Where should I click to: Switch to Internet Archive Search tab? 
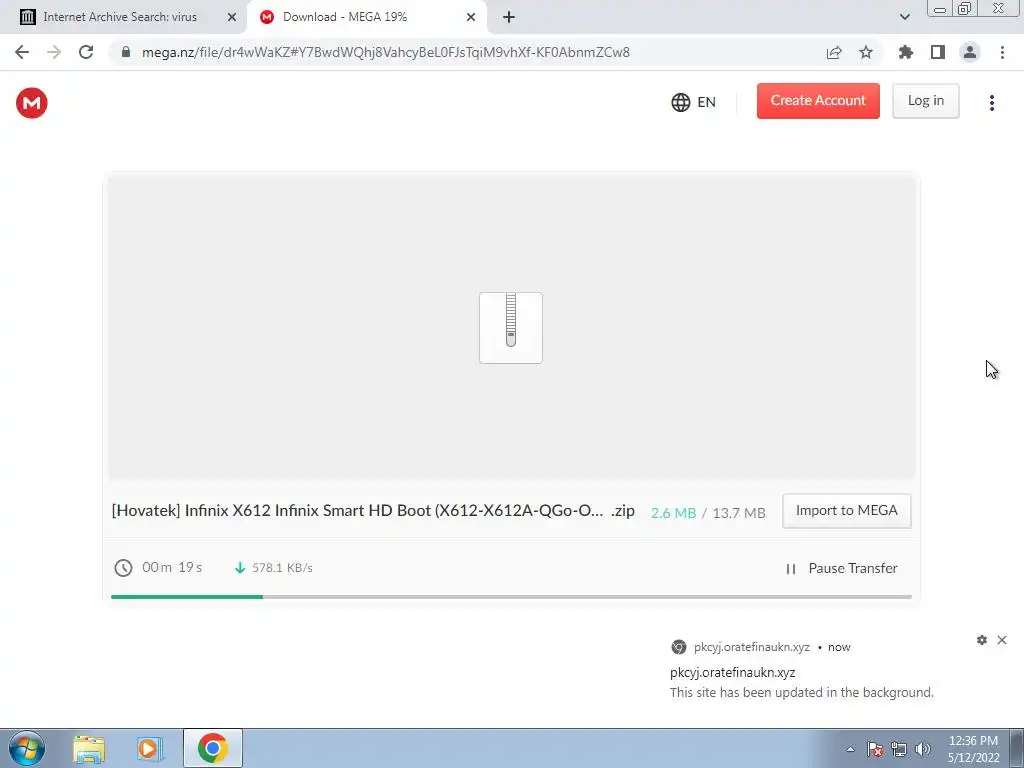point(120,17)
